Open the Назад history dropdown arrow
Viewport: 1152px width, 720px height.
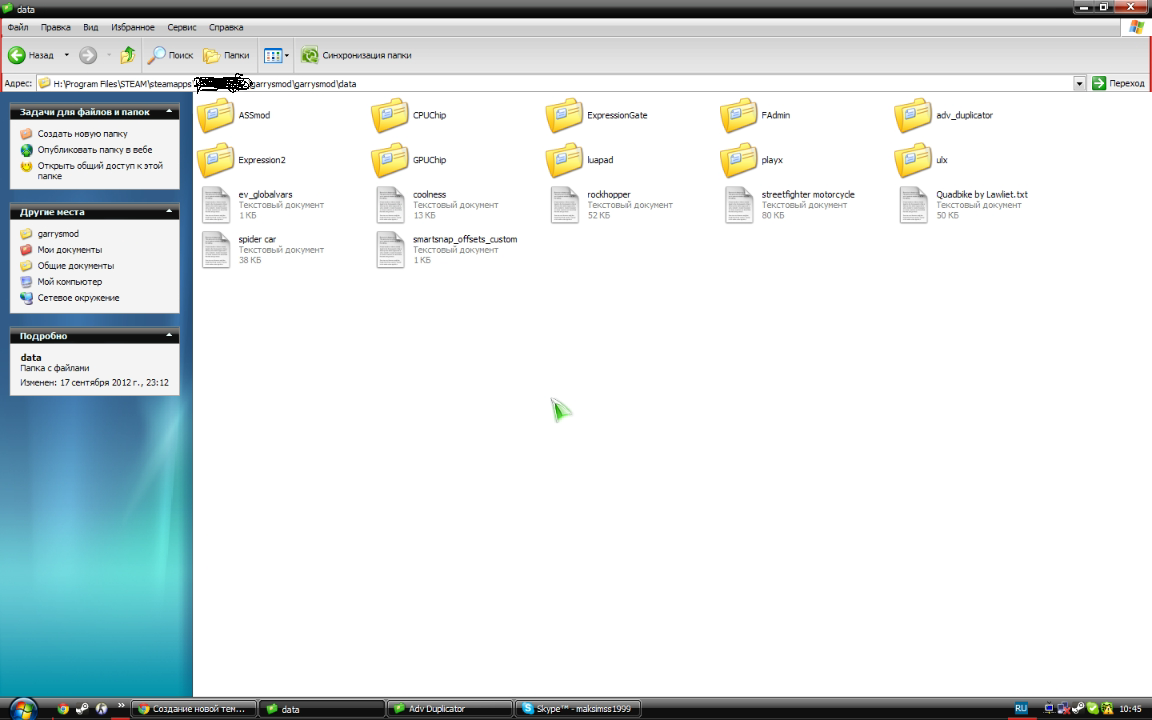66,55
